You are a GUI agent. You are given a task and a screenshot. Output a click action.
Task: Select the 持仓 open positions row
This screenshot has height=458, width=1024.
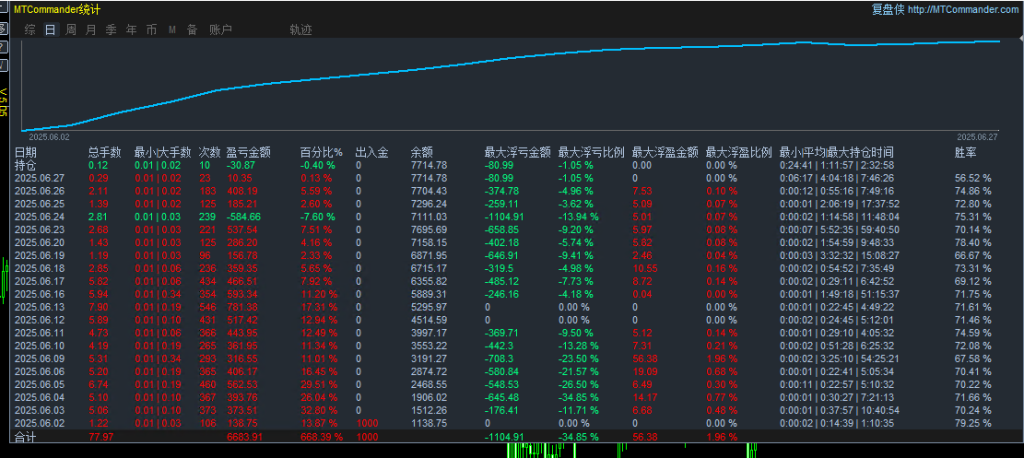pos(25,165)
